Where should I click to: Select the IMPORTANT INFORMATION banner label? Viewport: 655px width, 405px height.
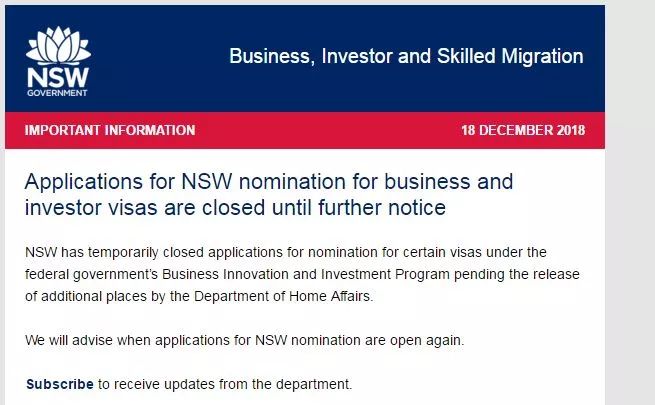tap(110, 131)
